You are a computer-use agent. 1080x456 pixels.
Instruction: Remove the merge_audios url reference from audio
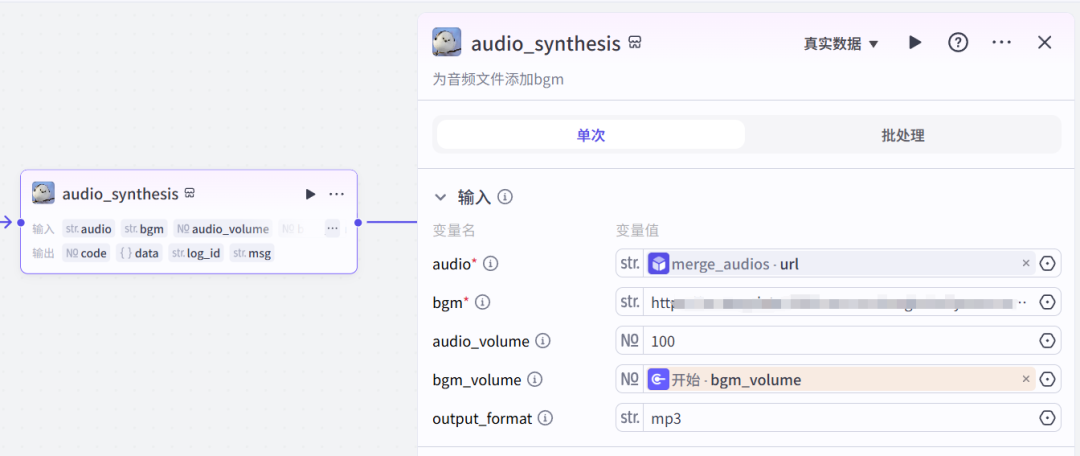(x=1026, y=264)
